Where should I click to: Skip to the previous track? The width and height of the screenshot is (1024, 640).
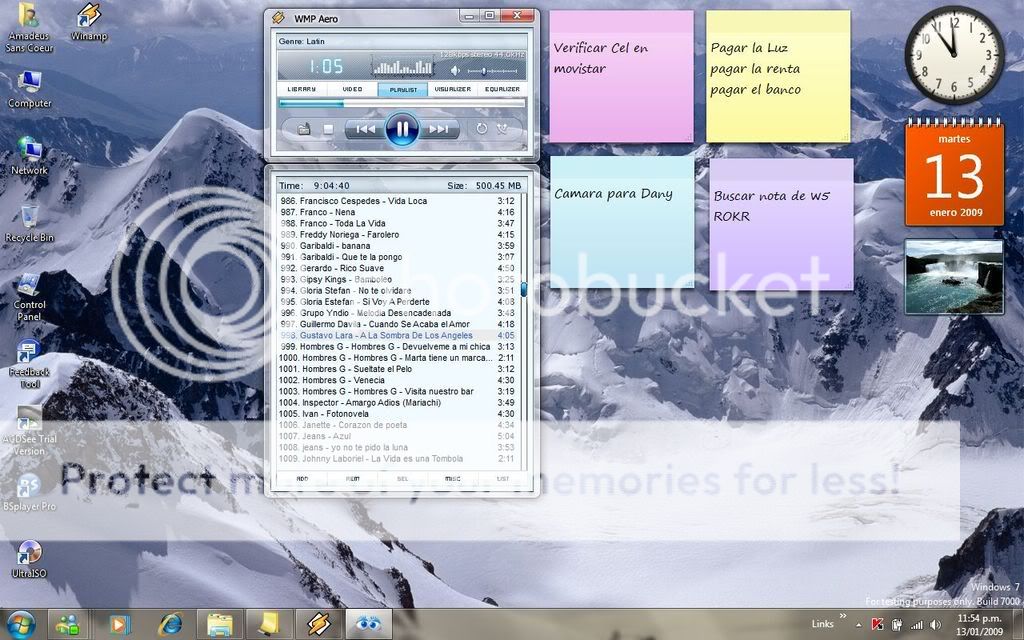(x=364, y=129)
